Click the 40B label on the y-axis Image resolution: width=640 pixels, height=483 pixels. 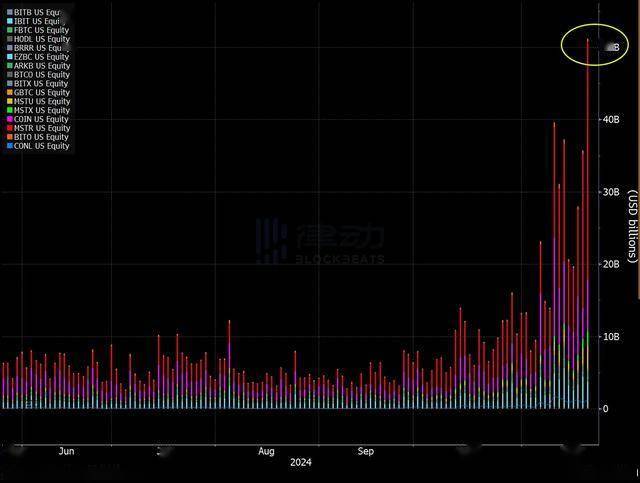(609, 120)
